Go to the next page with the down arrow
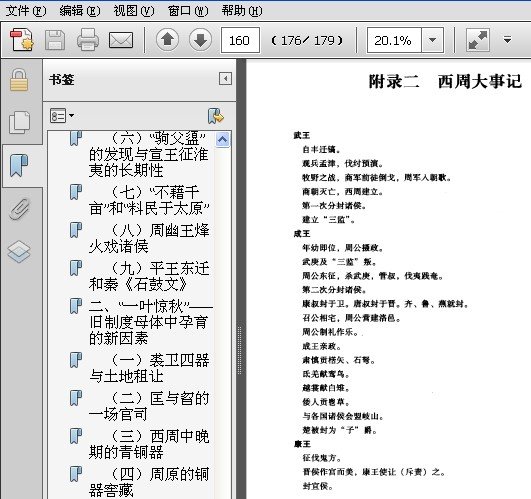Screen dimensions: 531x499 point(200,40)
